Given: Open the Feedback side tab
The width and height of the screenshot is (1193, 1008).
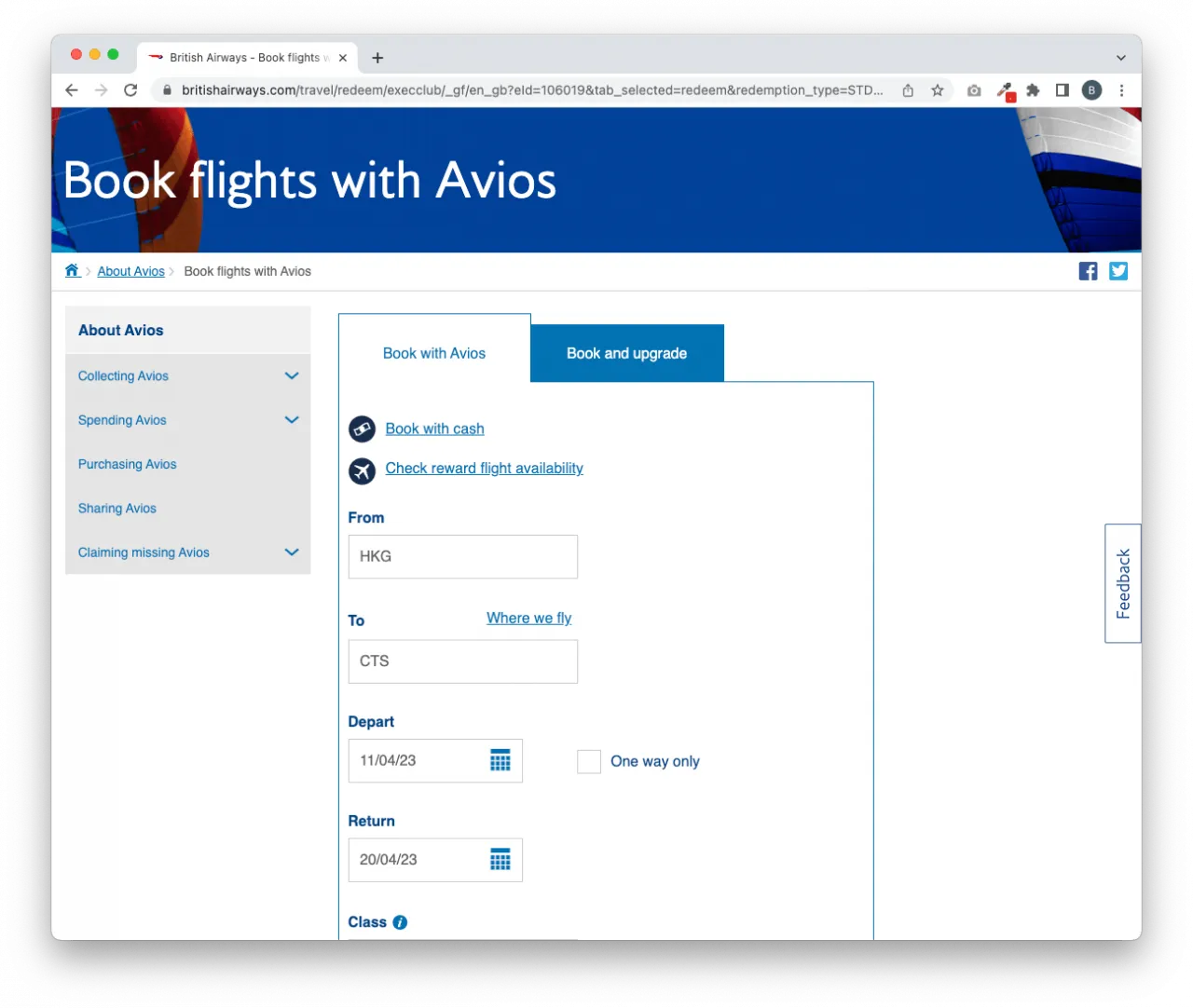Looking at the screenshot, I should click(1123, 583).
